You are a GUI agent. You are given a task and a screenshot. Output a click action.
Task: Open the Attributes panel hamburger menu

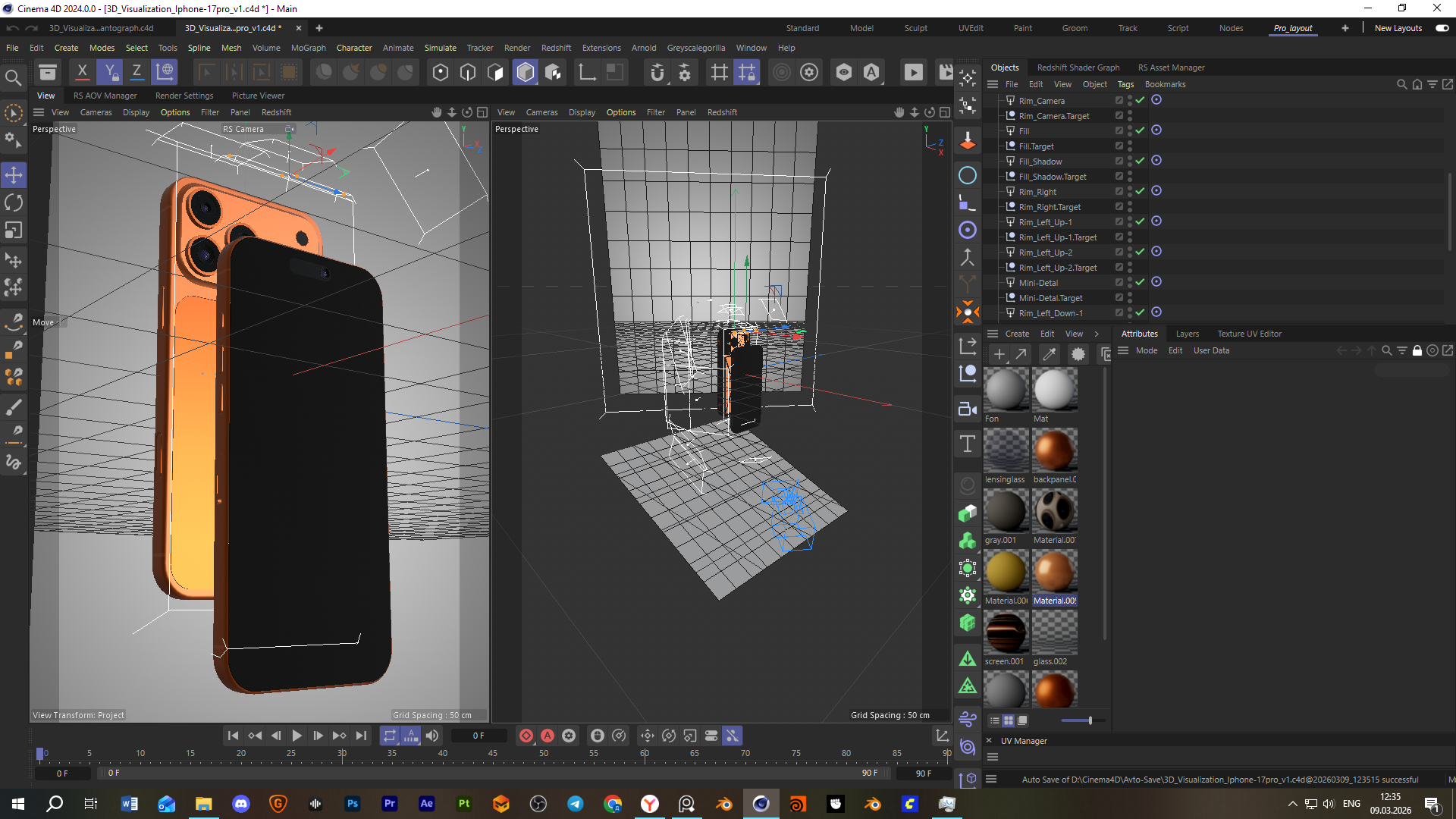[x=1123, y=350]
